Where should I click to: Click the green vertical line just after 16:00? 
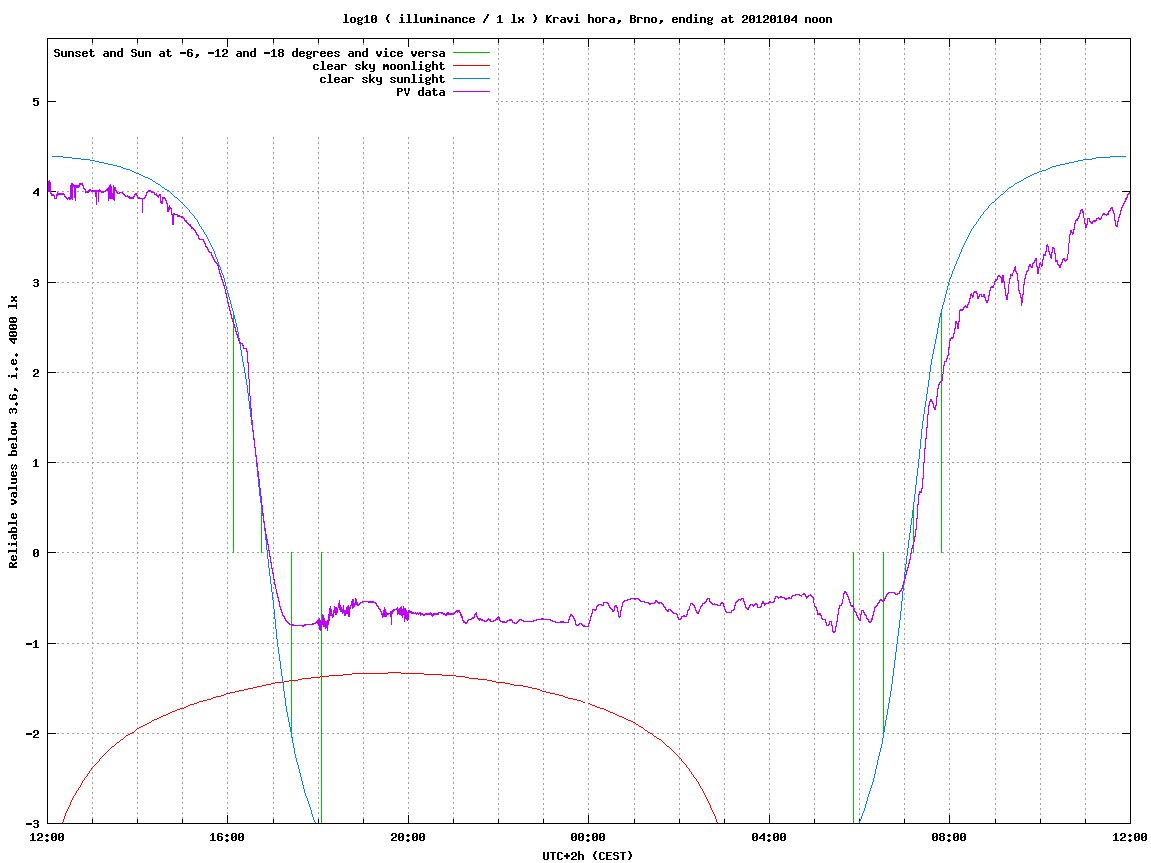point(233,433)
